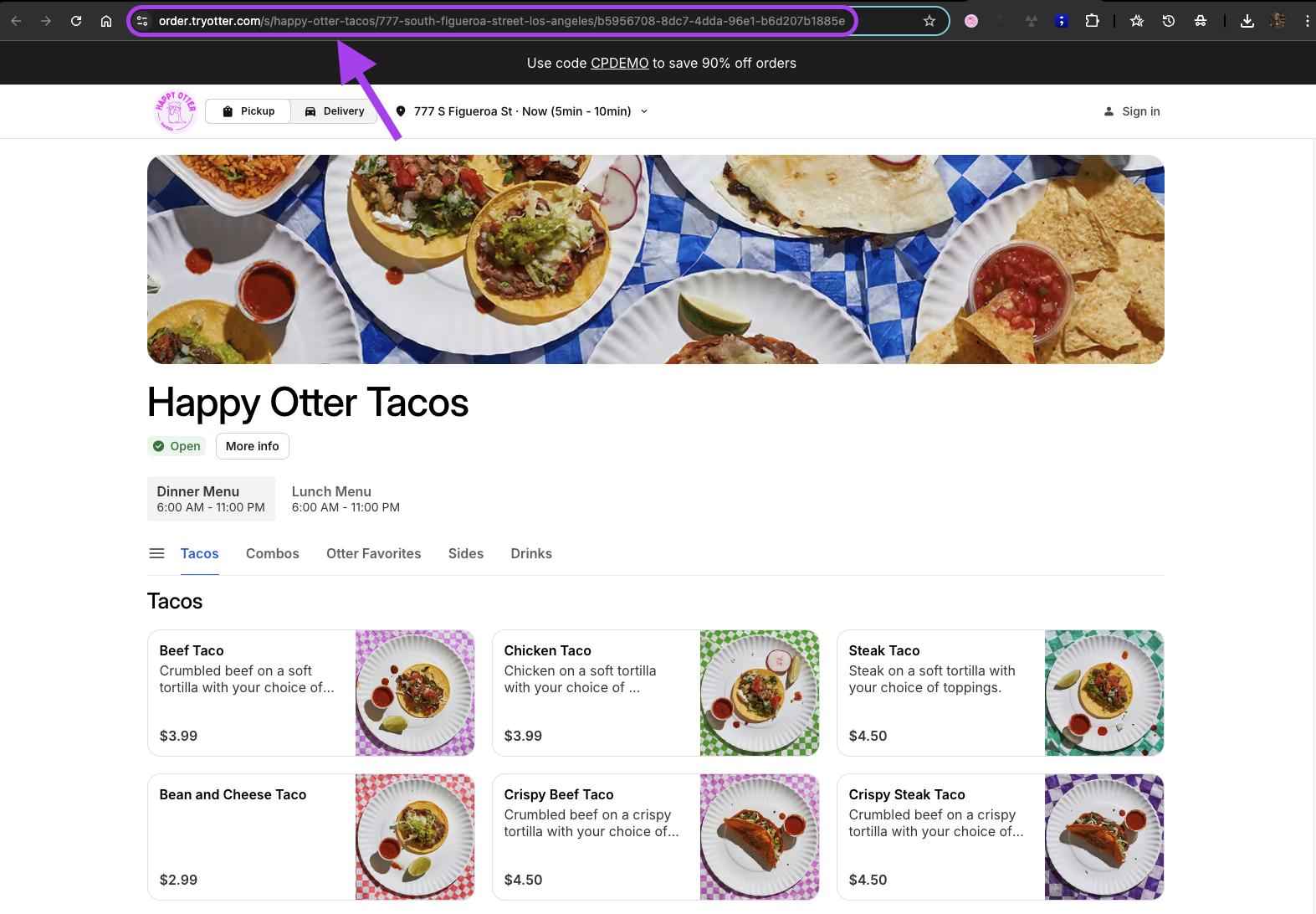Open the browser three-dot menu

click(1307, 21)
